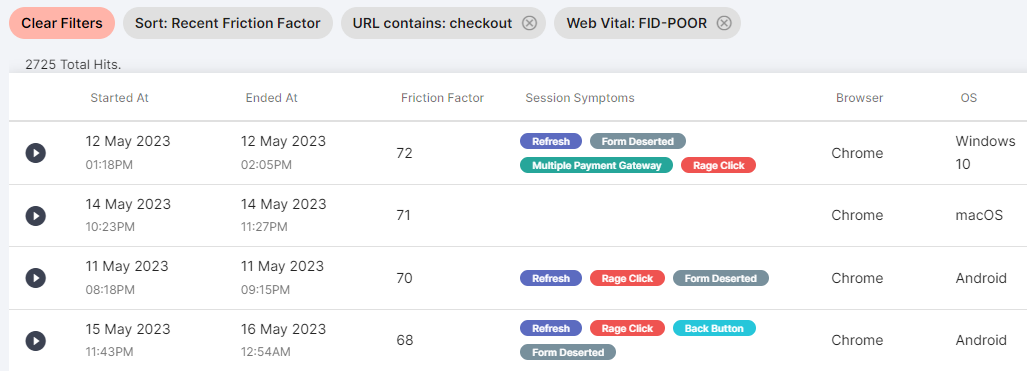Click the Ended At column header

click(272, 98)
